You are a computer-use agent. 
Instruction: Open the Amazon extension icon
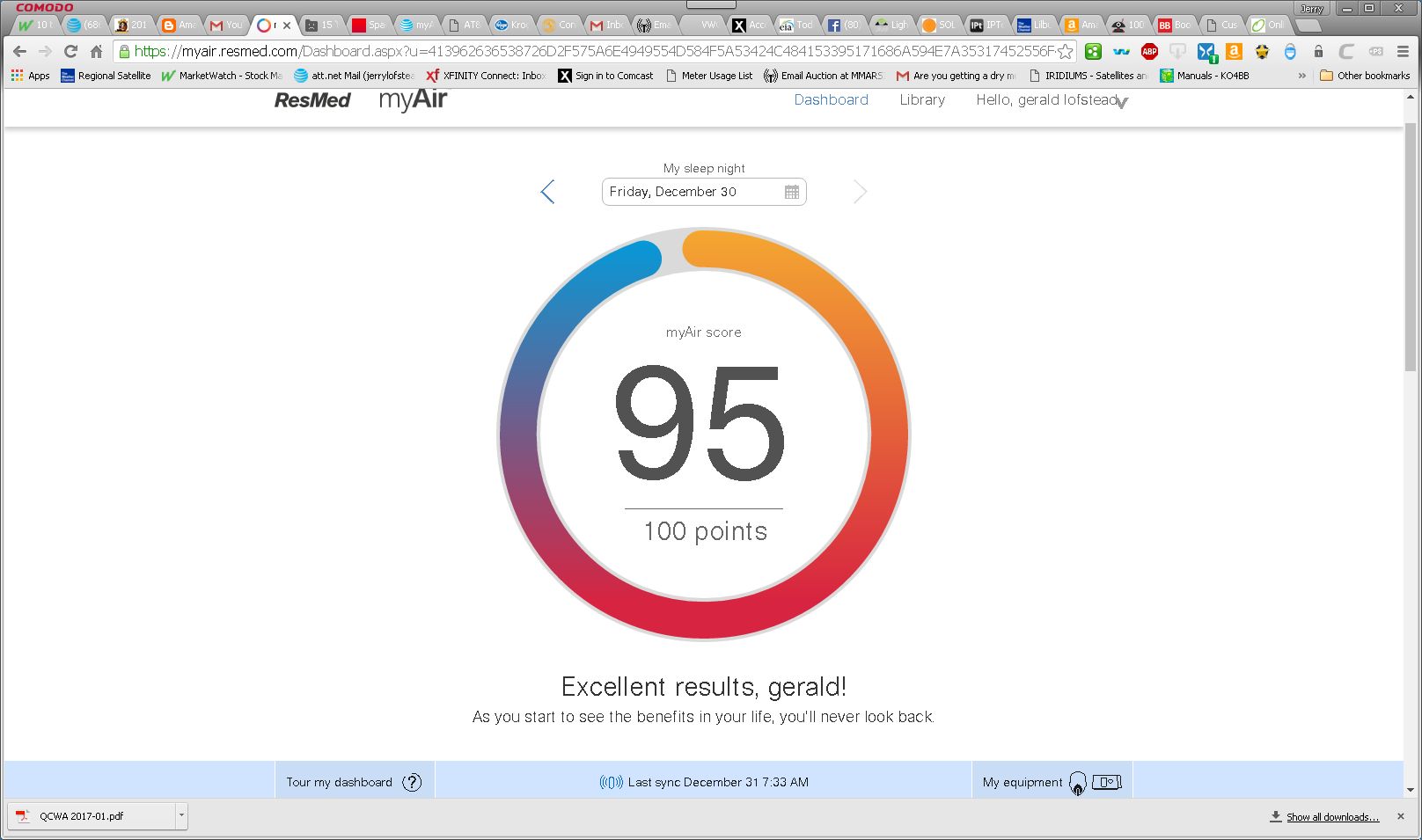click(1234, 51)
